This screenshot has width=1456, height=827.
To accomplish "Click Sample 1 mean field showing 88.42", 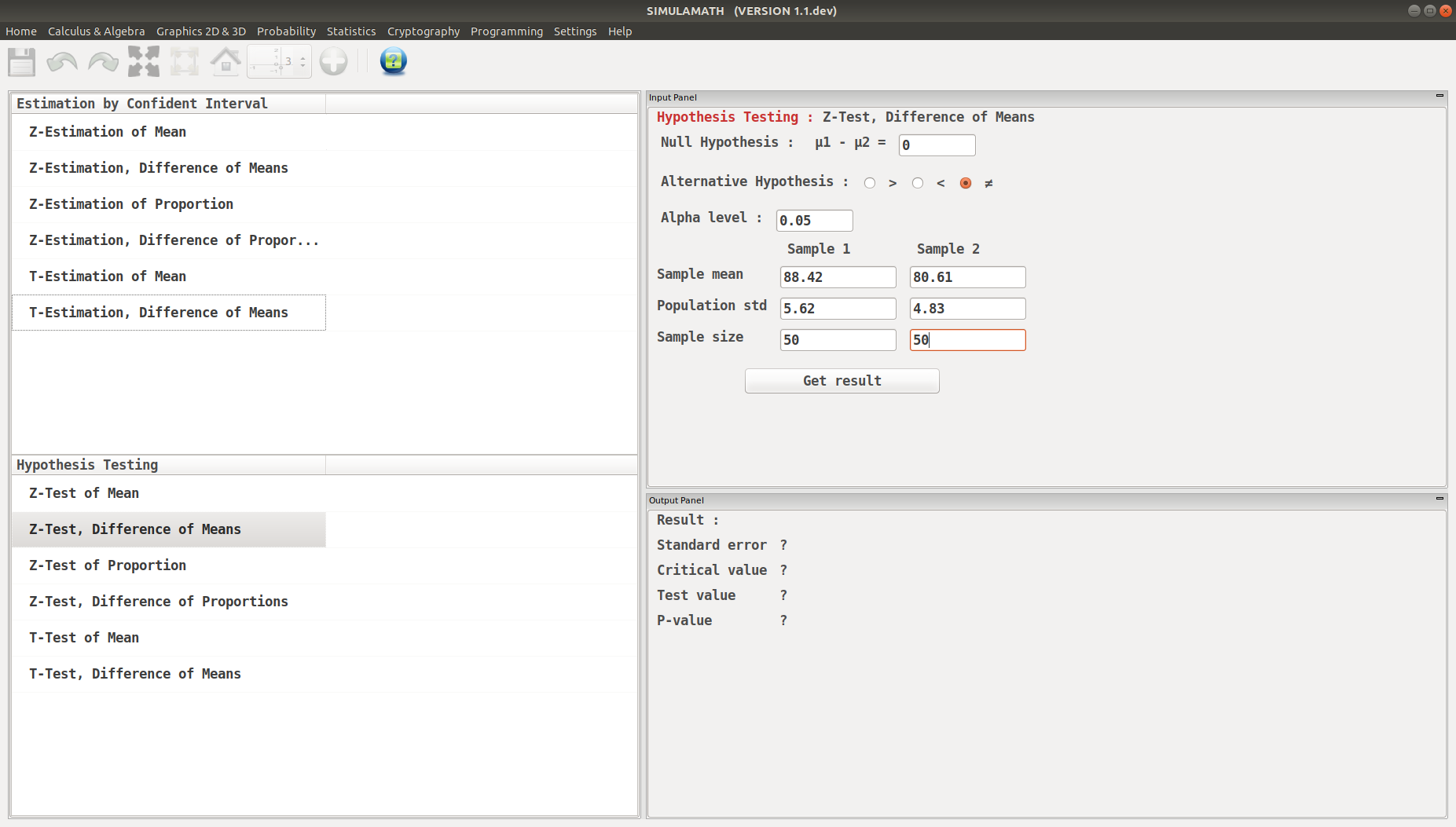I will tap(838, 277).
